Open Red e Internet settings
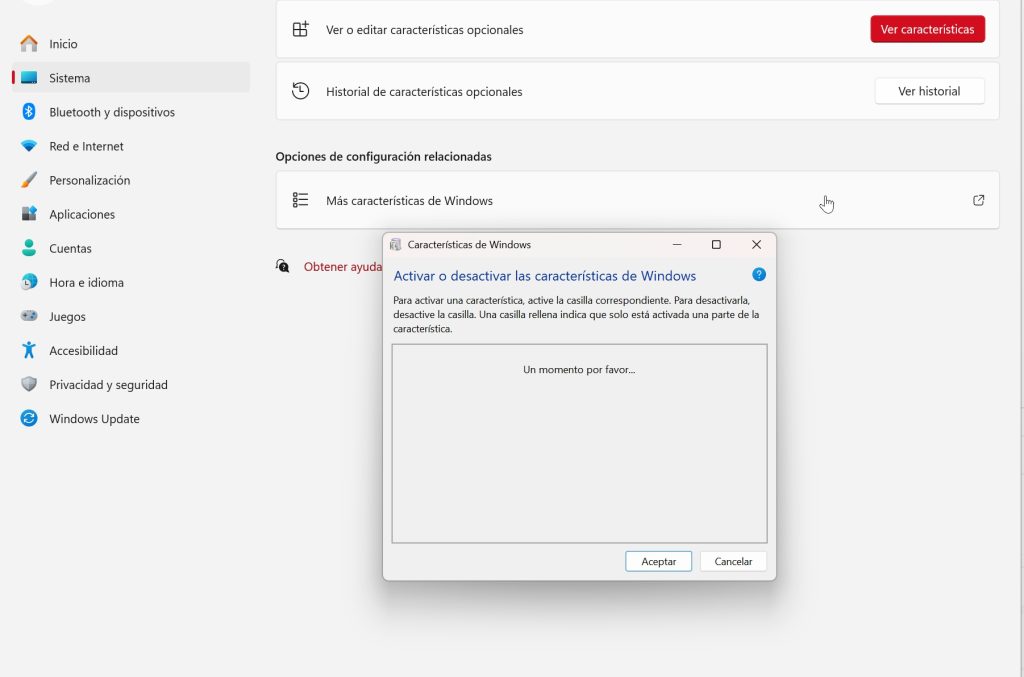The height and width of the screenshot is (677, 1024). tap(131, 146)
